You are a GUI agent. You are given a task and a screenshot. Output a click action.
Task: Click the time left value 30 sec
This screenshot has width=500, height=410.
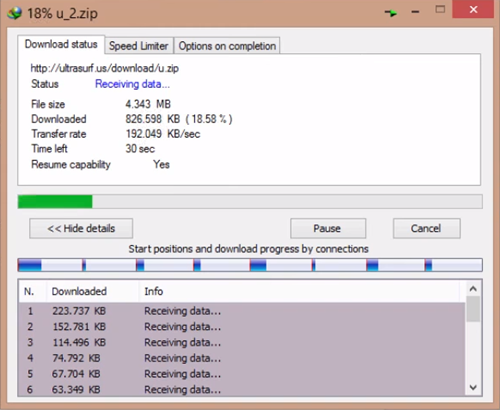click(140, 149)
